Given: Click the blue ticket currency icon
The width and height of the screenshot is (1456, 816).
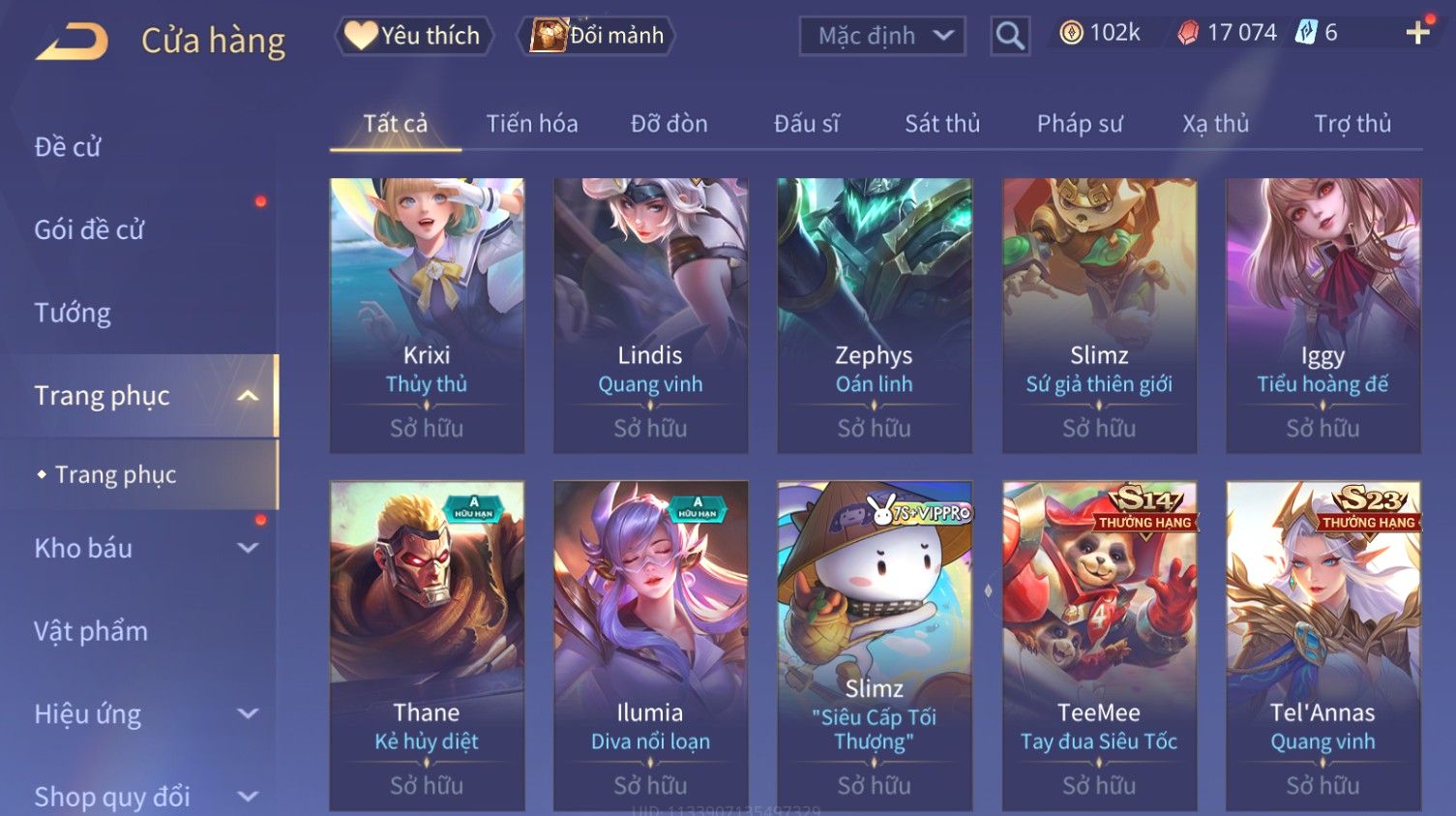Looking at the screenshot, I should (x=1306, y=33).
